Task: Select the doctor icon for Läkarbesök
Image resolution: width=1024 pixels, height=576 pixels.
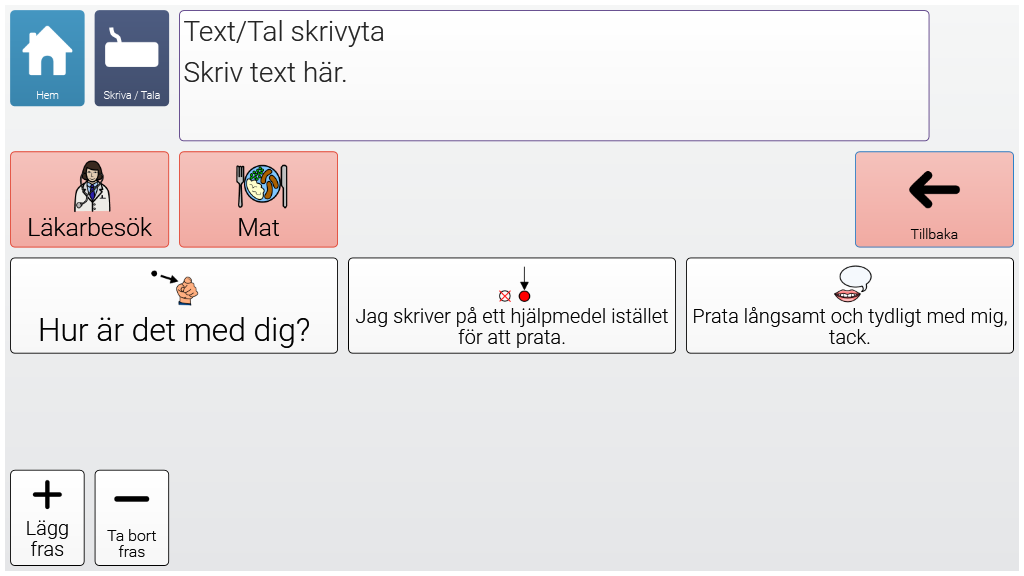Action: 90,186
